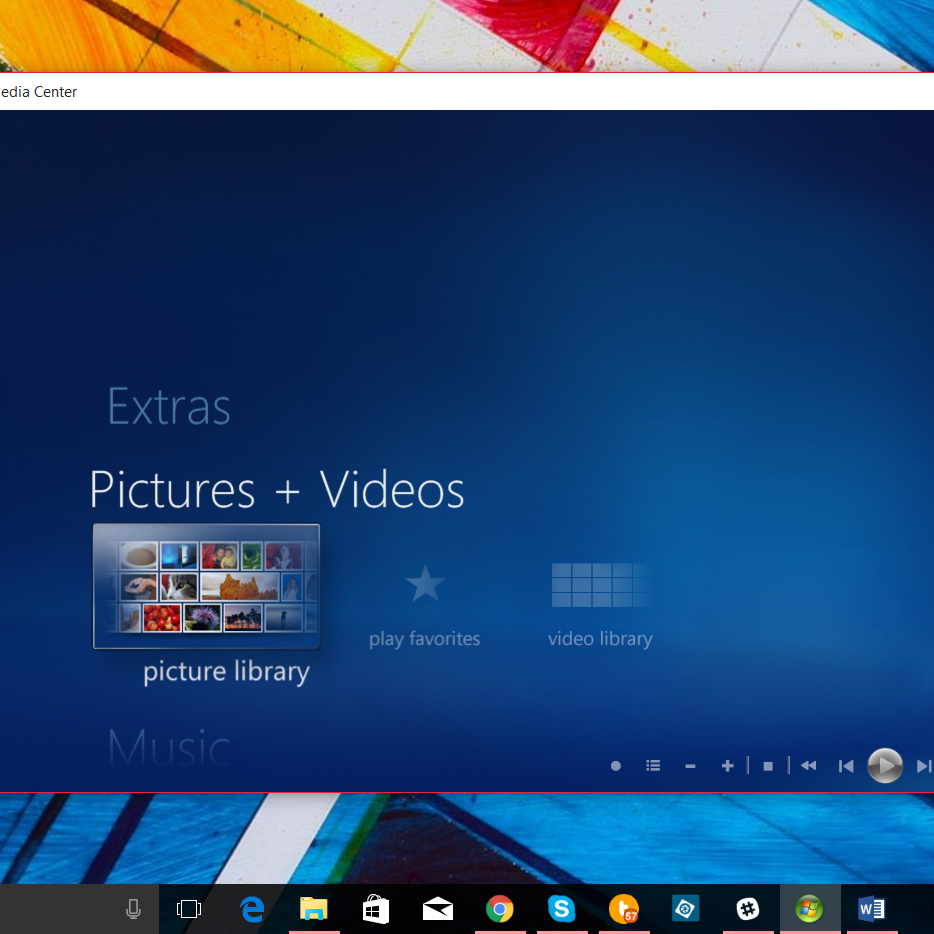Launch Google Chrome from the taskbar

pyautogui.click(x=500, y=910)
